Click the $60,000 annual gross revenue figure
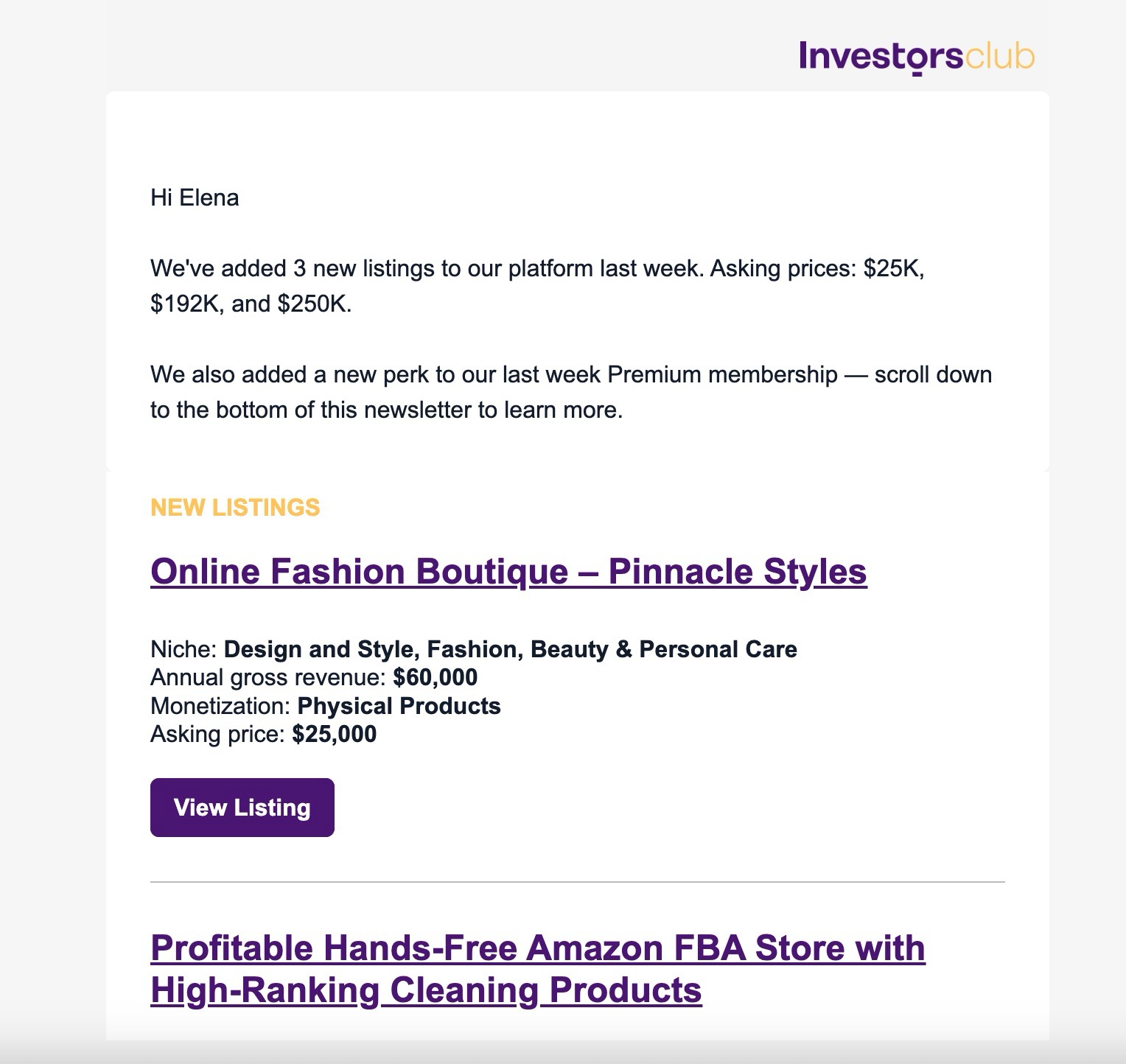The image size is (1126, 1064). tap(435, 677)
